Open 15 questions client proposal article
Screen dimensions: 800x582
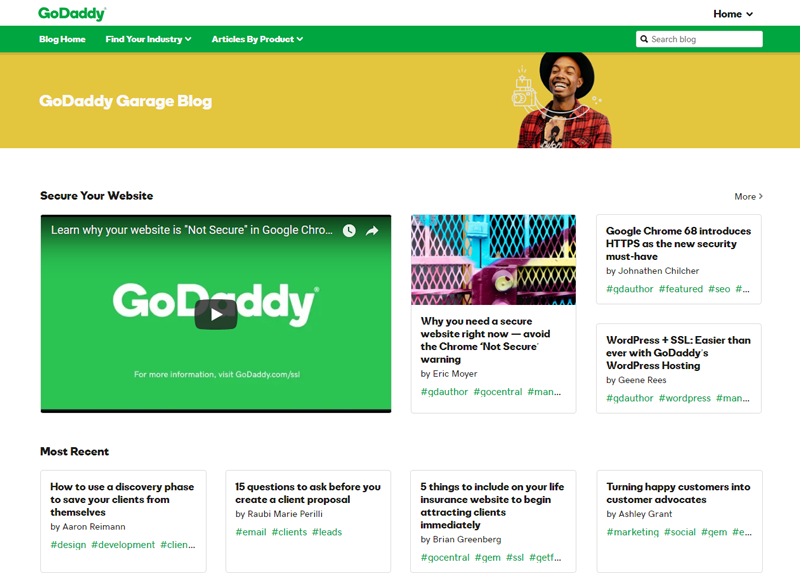[x=307, y=493]
